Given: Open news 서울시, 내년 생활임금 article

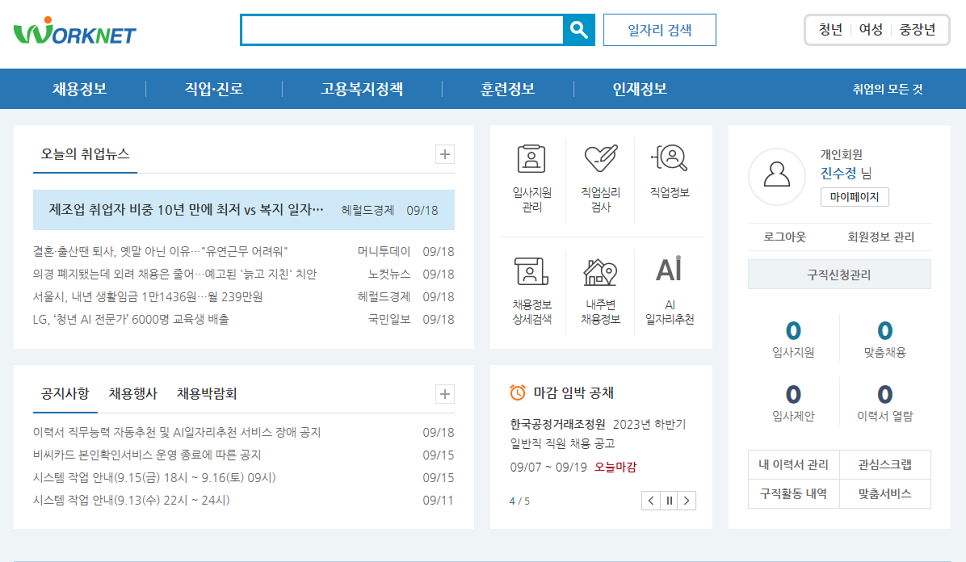Looking at the screenshot, I should [x=148, y=297].
